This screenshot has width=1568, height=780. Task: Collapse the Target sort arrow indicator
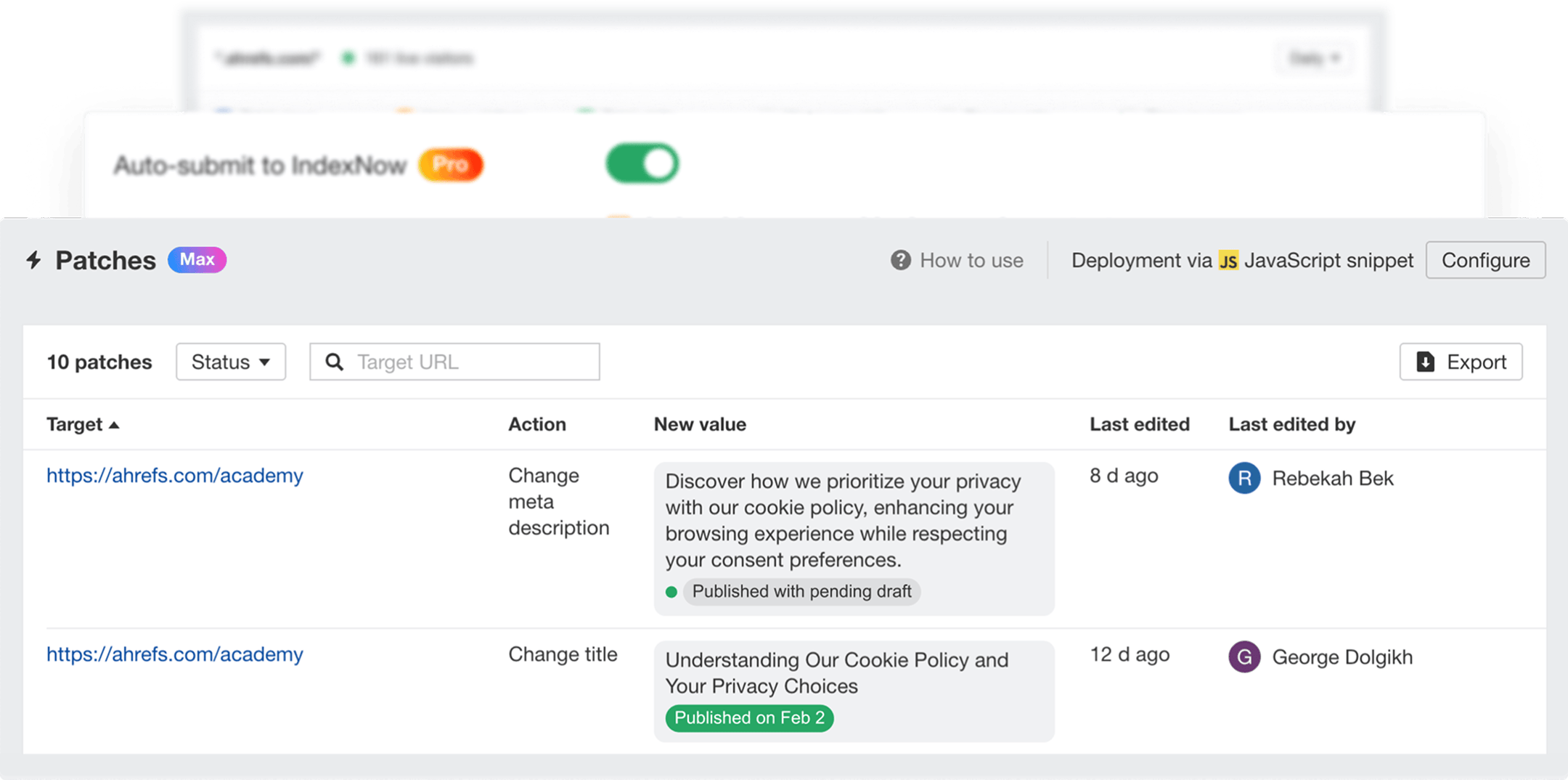click(115, 425)
